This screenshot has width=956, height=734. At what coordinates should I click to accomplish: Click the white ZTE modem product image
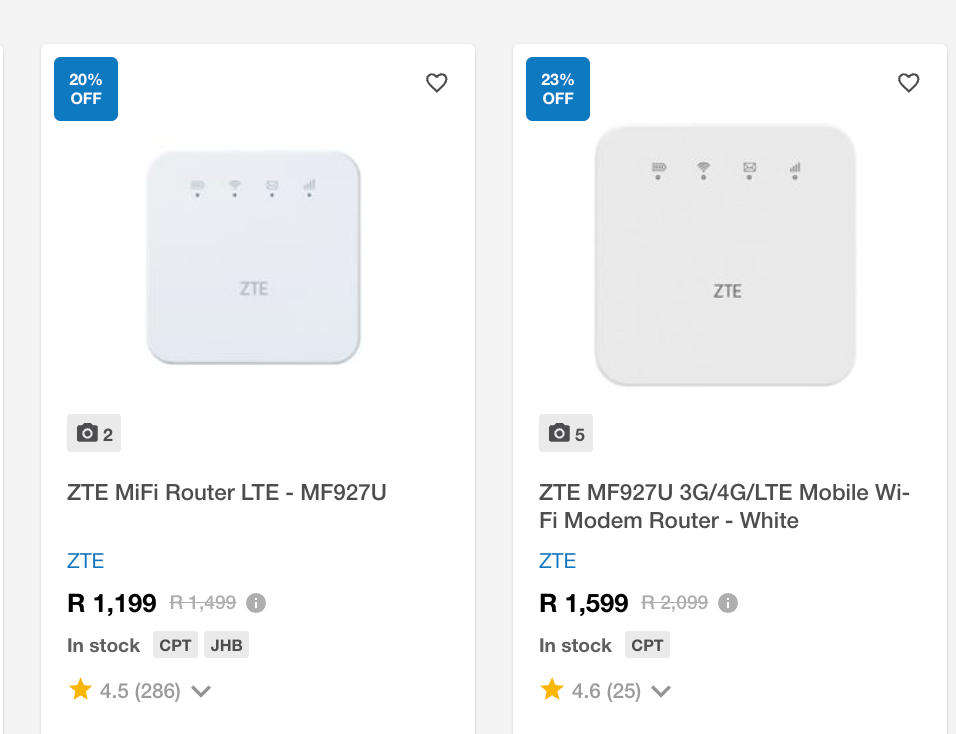(724, 255)
